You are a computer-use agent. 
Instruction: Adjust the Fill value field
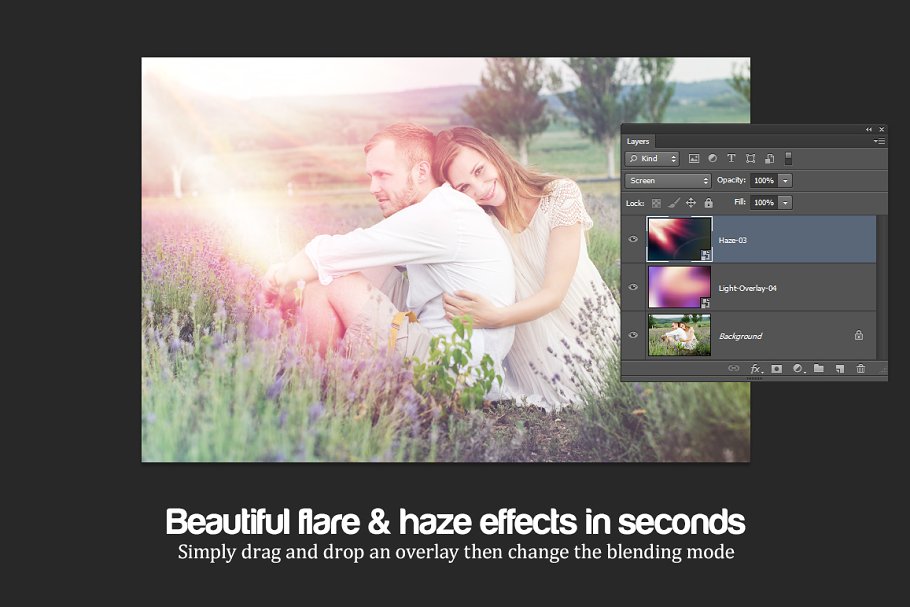click(765, 202)
